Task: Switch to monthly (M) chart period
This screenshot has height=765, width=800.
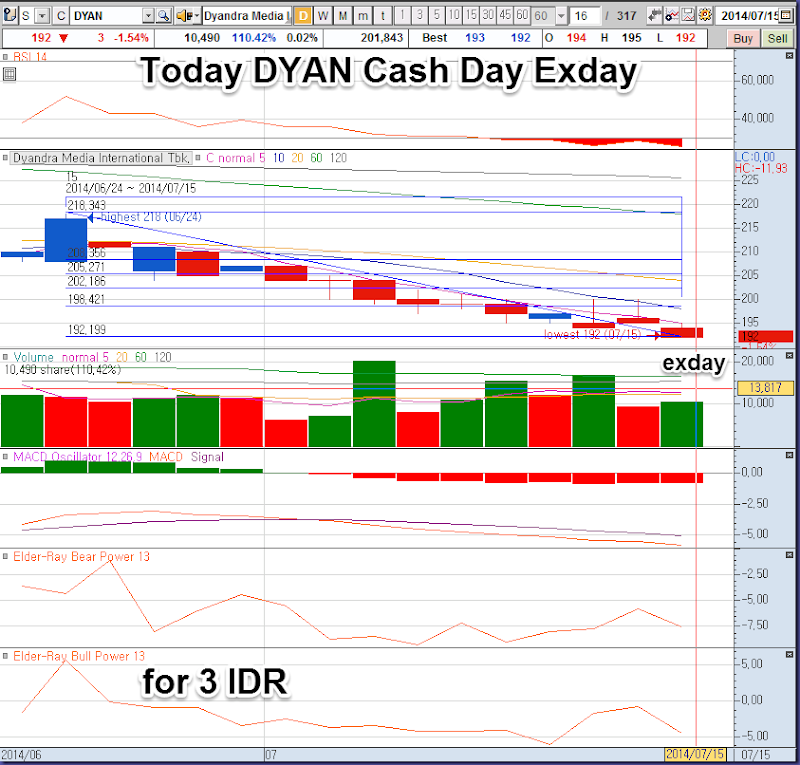Action: tap(343, 16)
